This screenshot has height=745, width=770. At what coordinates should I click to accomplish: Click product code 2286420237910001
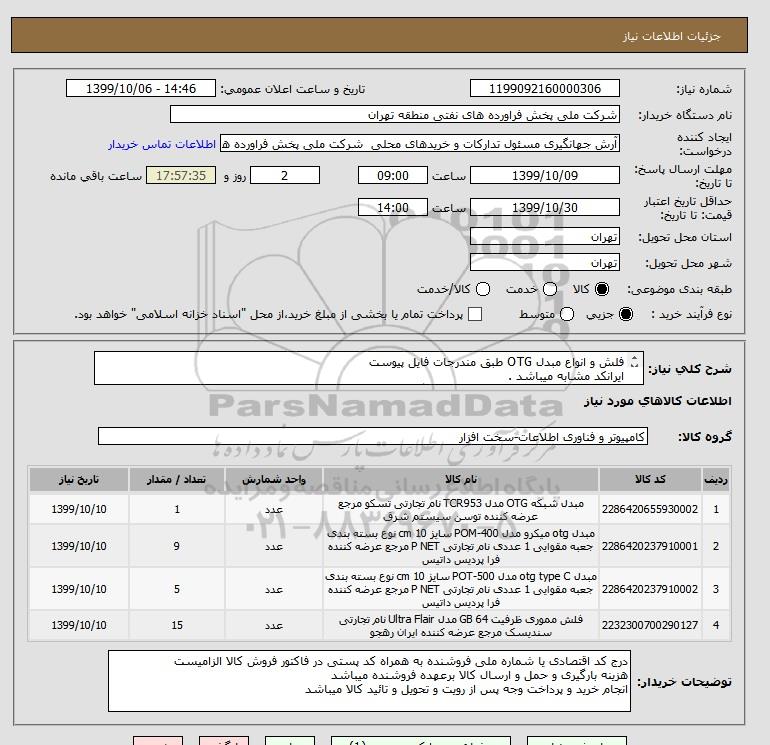650,546
